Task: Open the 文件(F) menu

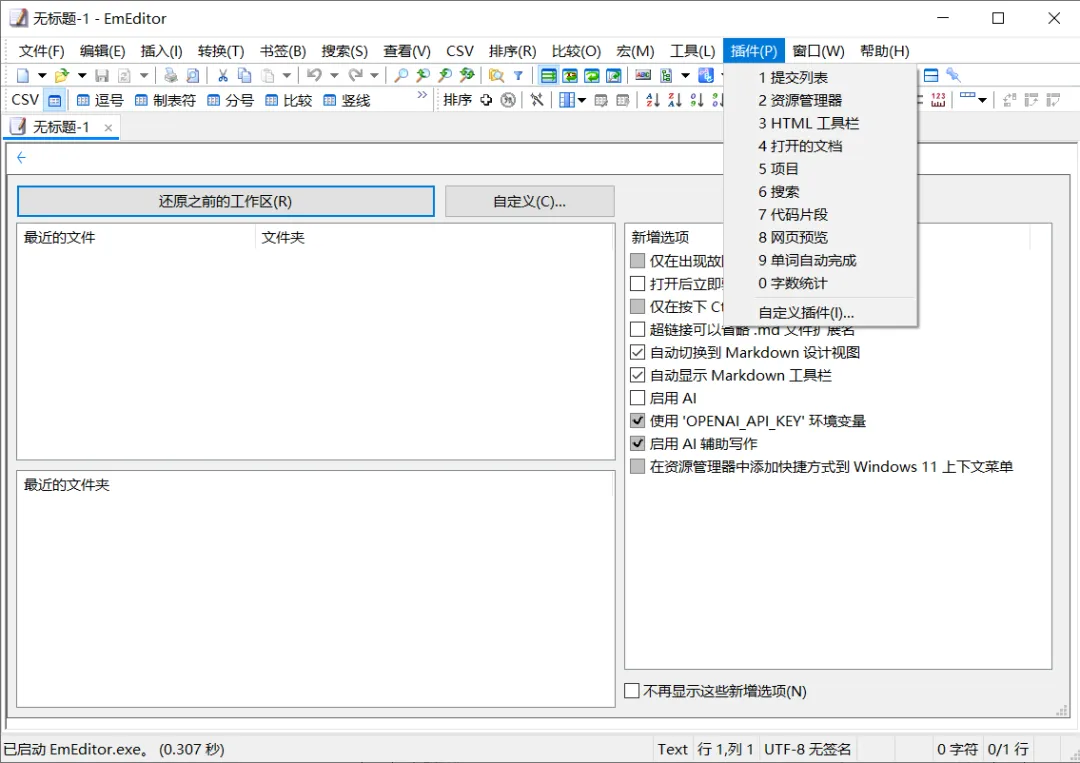Action: coord(41,51)
